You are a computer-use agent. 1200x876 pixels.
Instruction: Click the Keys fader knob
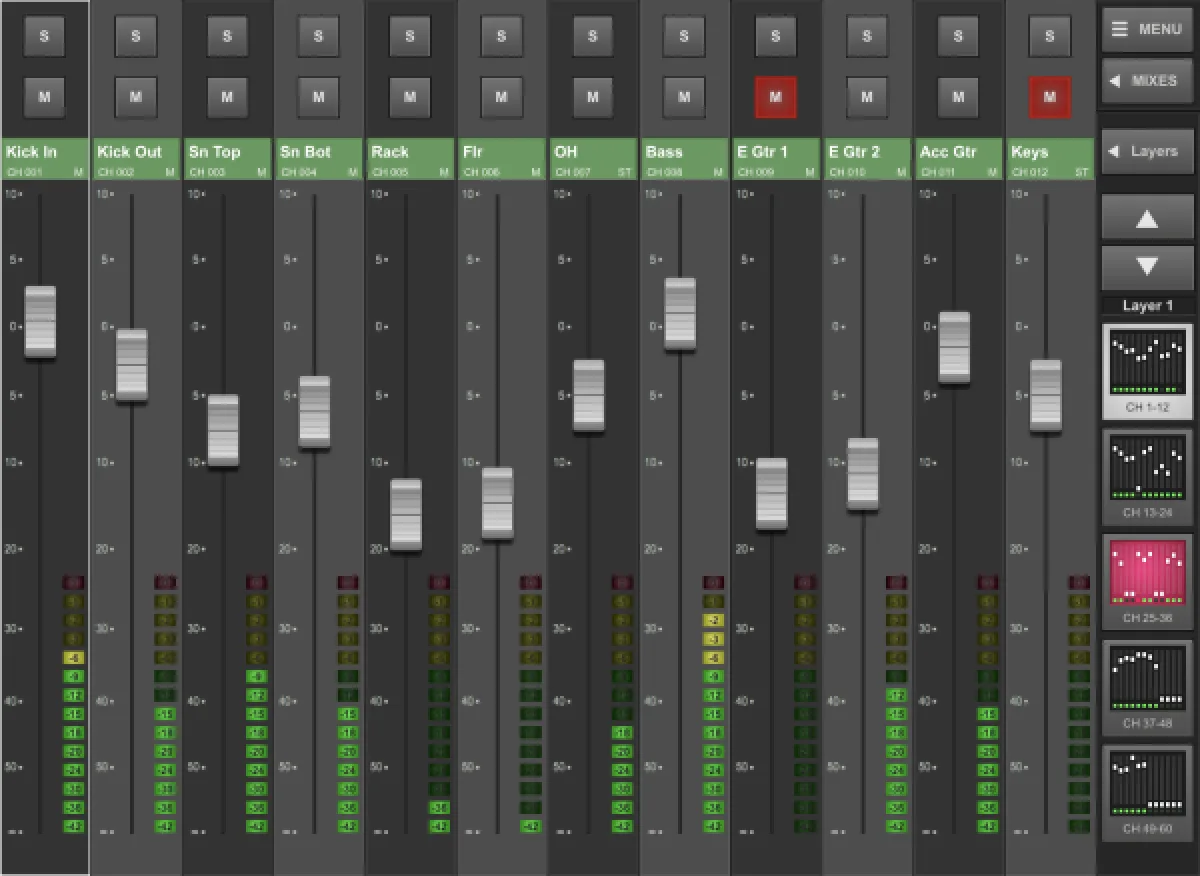1046,396
